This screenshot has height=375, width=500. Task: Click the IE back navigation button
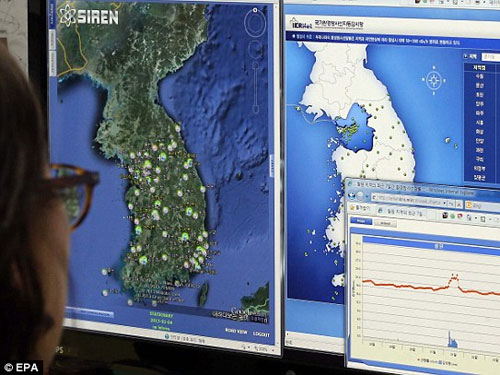coord(351,196)
